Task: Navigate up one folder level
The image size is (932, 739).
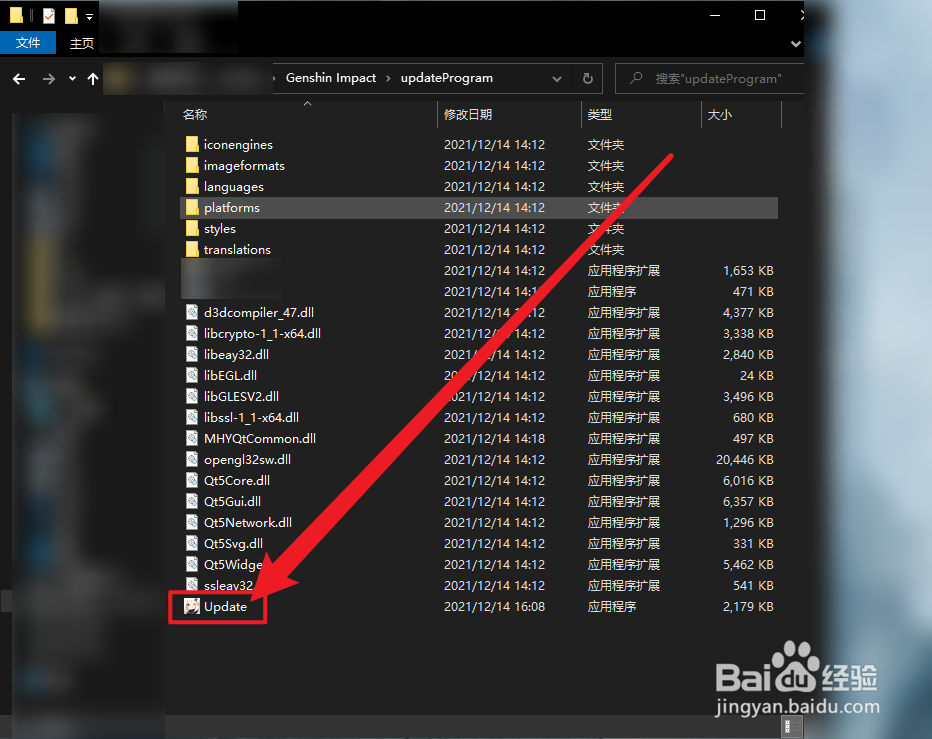Action: point(93,78)
